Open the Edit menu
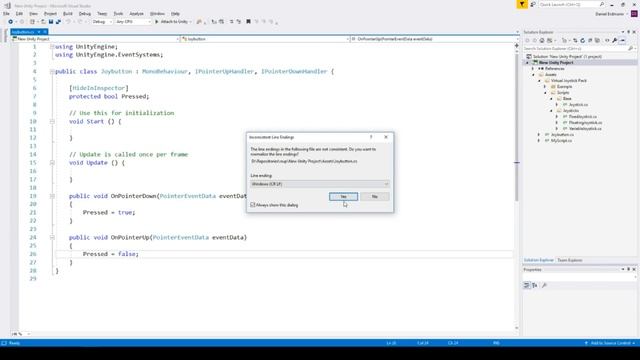This screenshot has height=360, width=640. [19, 13]
